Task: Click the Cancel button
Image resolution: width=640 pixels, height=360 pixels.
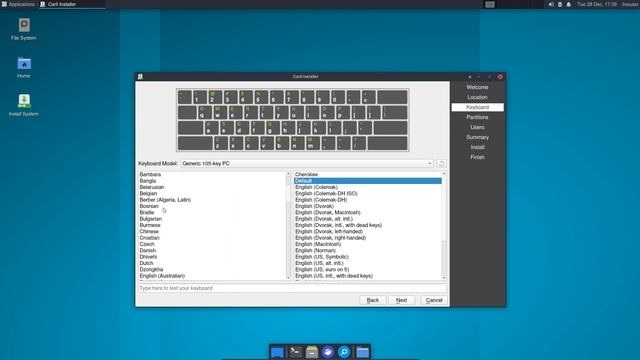Action: [x=434, y=300]
